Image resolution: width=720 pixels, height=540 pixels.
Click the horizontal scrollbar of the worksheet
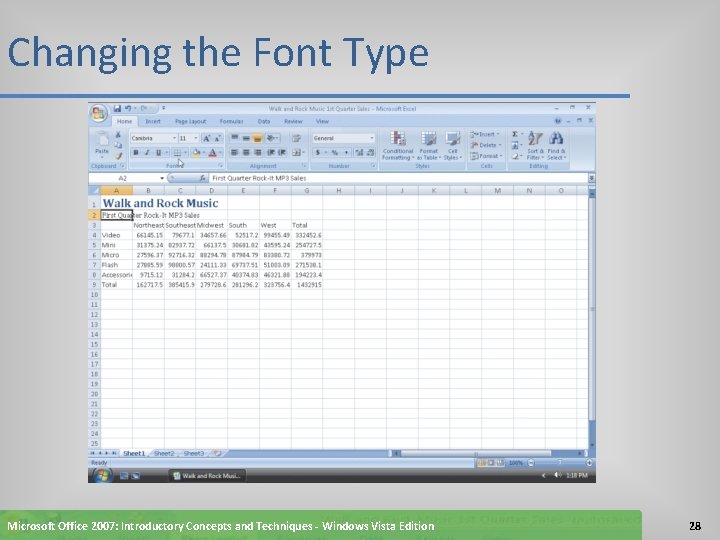click(x=475, y=454)
